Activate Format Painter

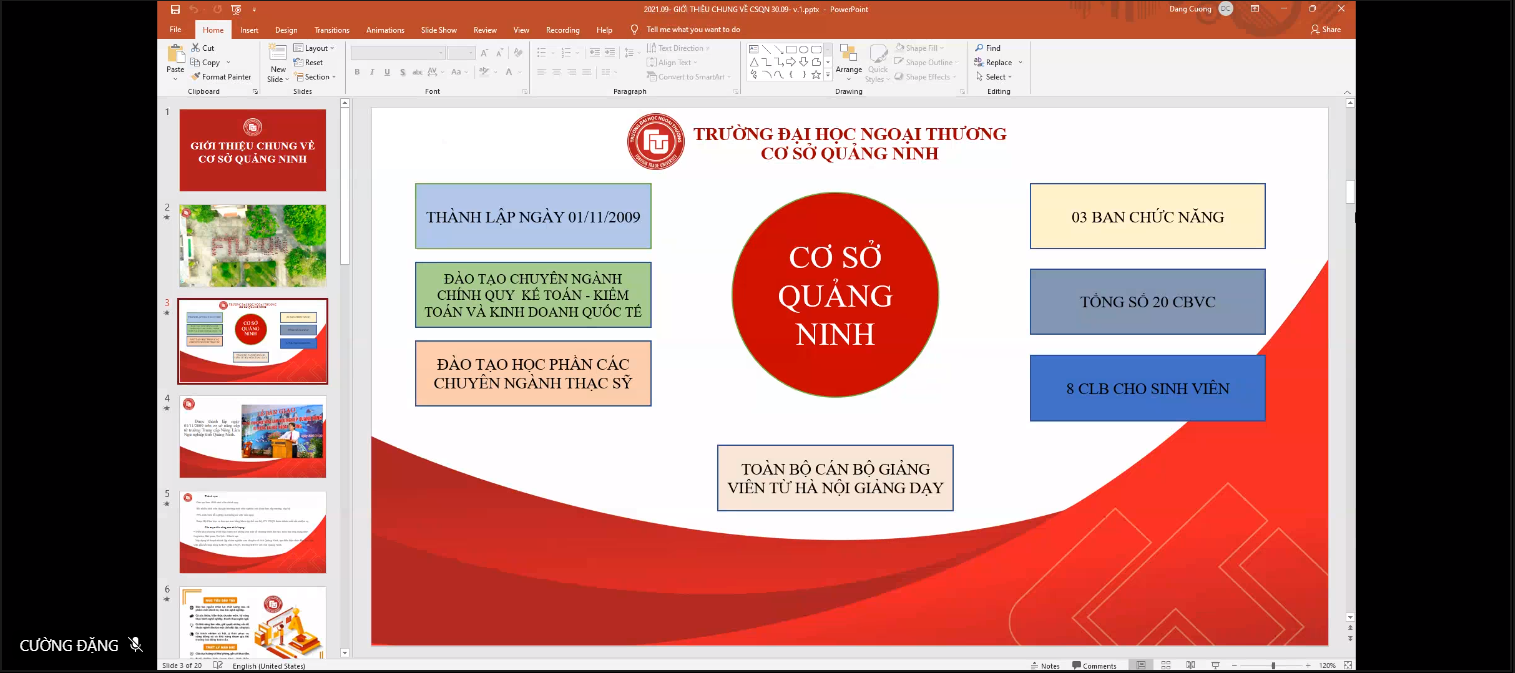tap(221, 77)
